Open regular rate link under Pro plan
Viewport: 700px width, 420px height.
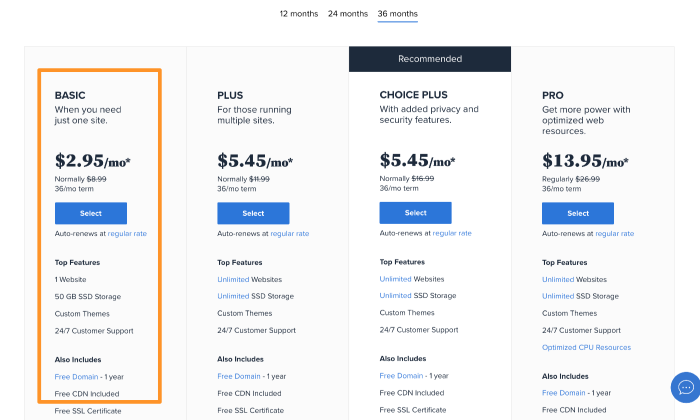[614, 233]
